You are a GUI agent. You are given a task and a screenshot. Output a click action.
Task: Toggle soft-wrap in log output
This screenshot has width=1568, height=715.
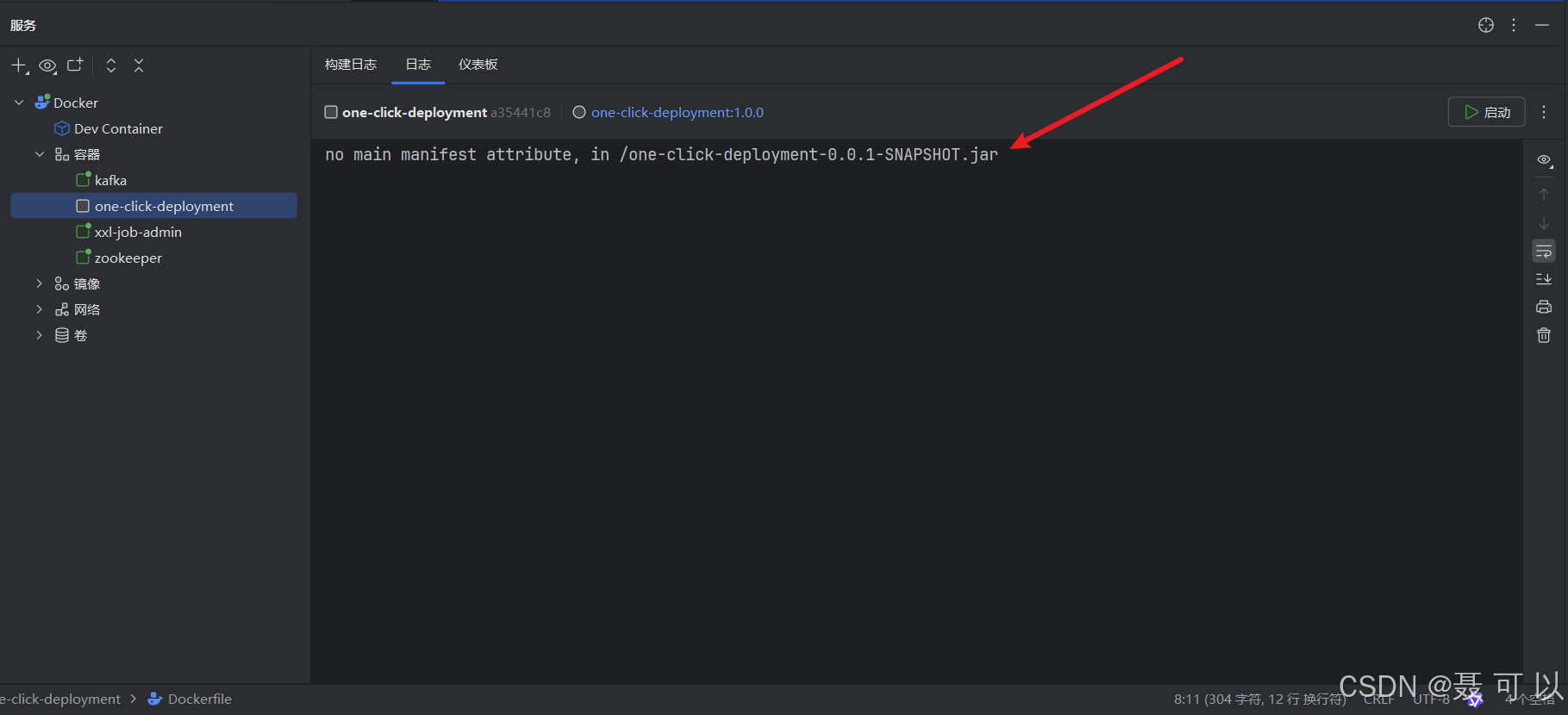pos(1544,252)
